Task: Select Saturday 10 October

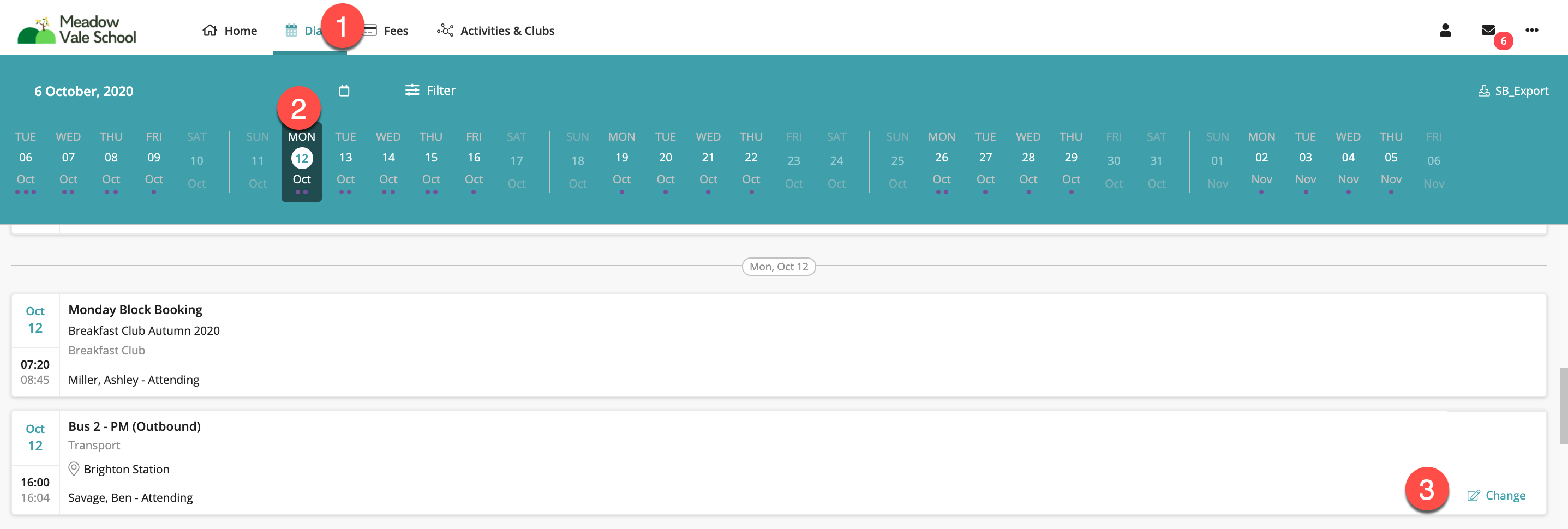Action: click(196, 161)
